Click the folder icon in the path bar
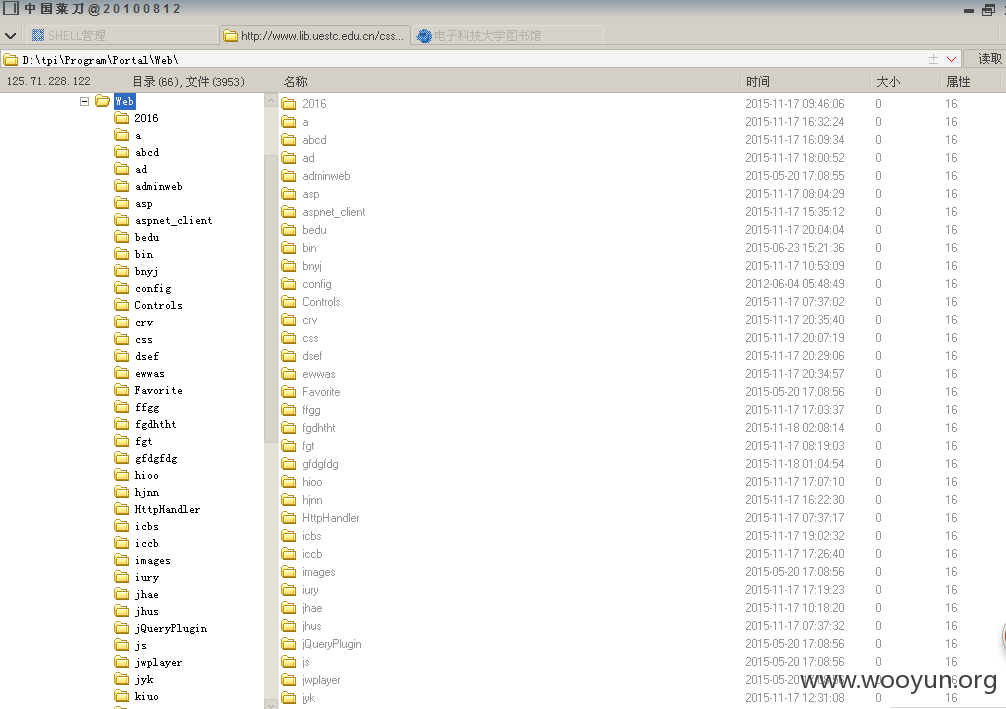Image resolution: width=1006 pixels, height=709 pixels. pos(10,60)
